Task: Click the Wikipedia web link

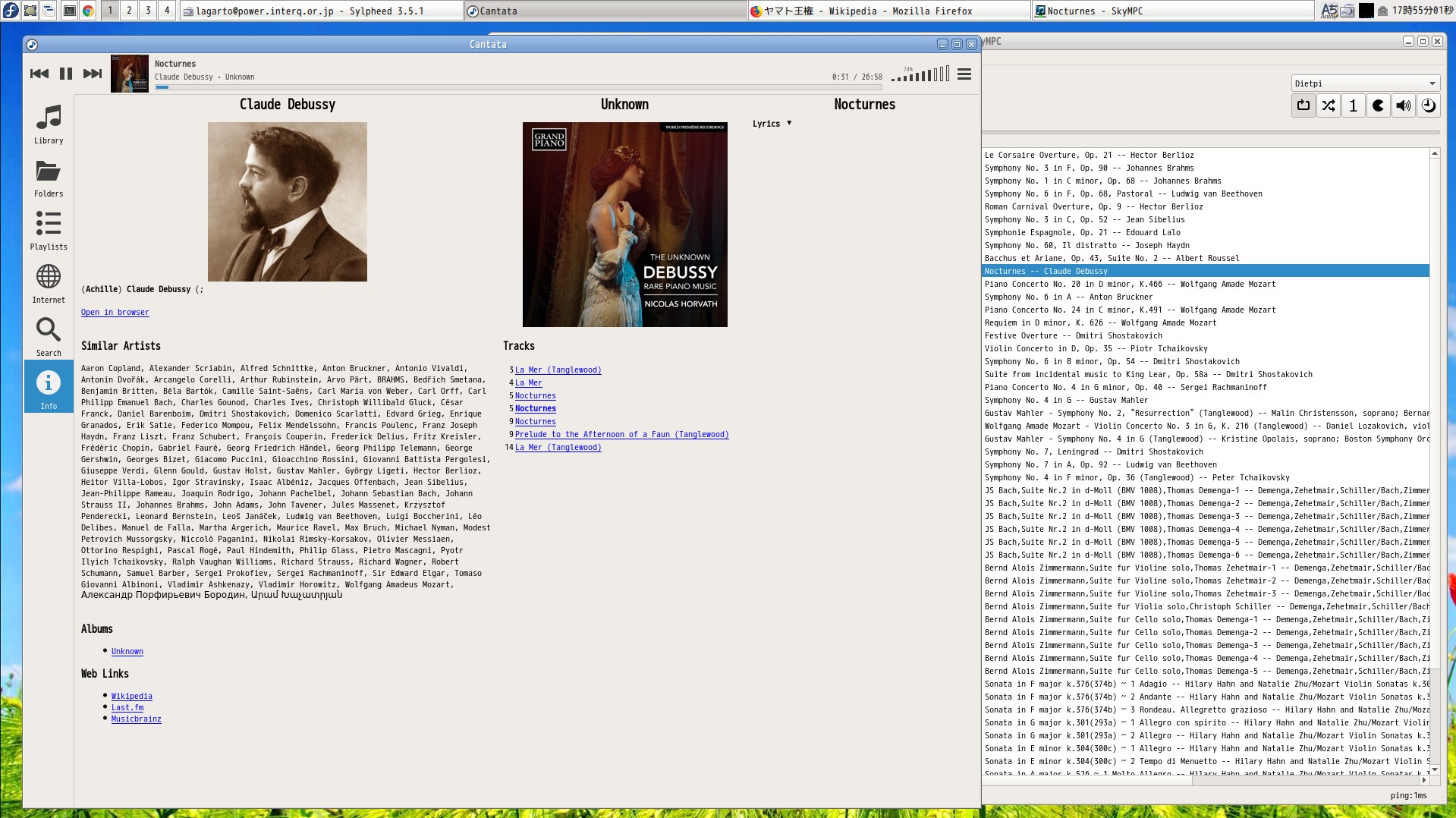Action: click(x=131, y=696)
